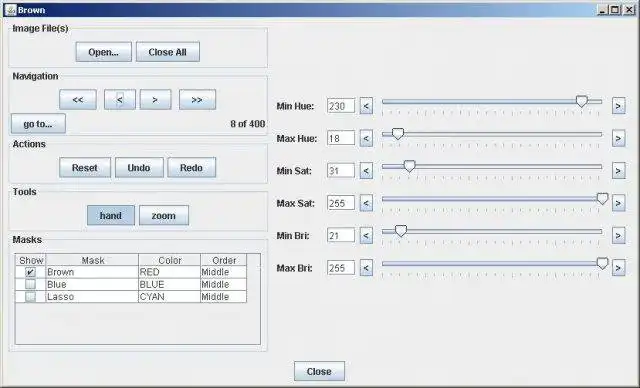Increase Max Sat with > button

pyautogui.click(x=618, y=203)
